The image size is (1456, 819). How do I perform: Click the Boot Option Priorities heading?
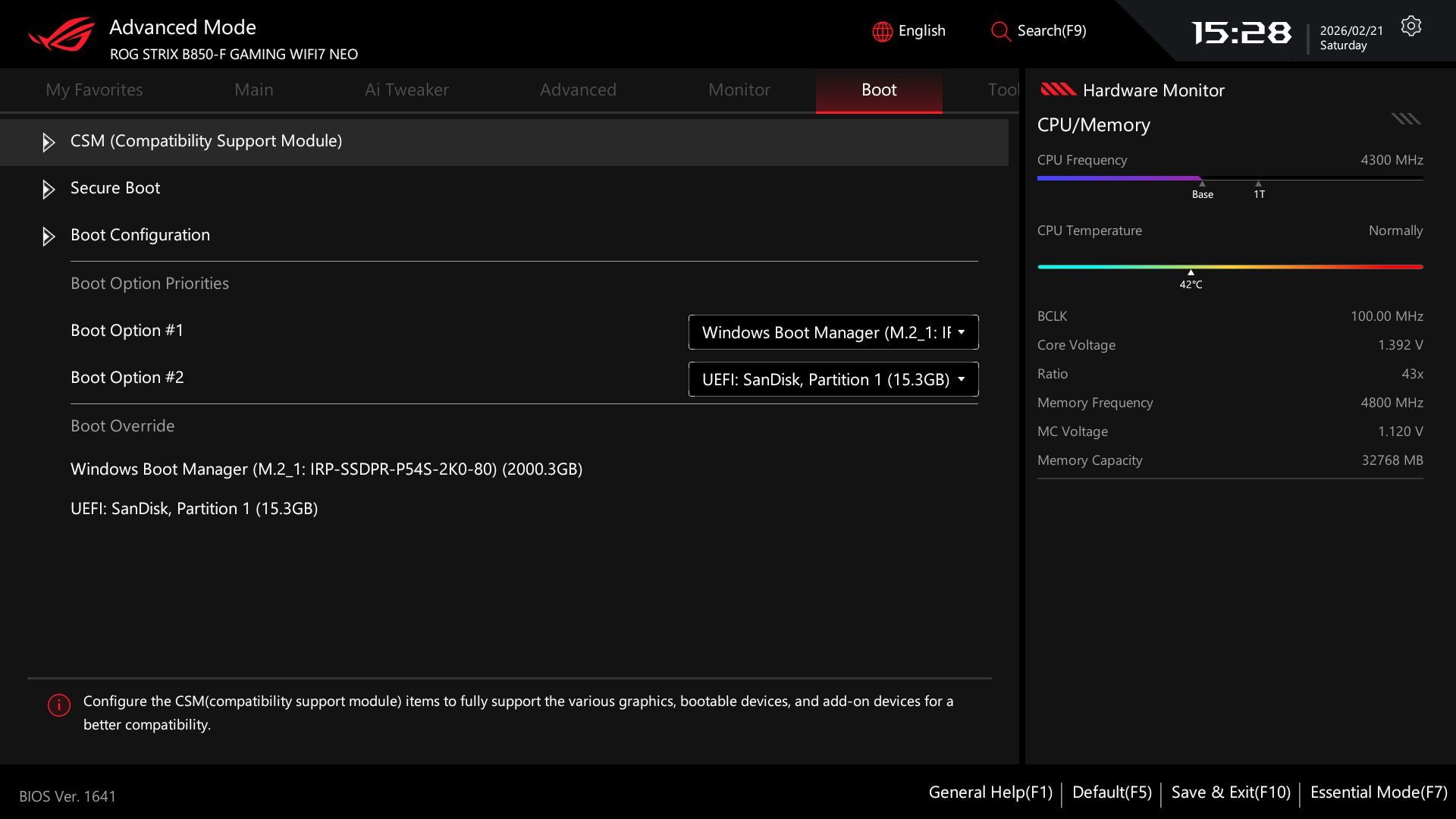click(149, 284)
